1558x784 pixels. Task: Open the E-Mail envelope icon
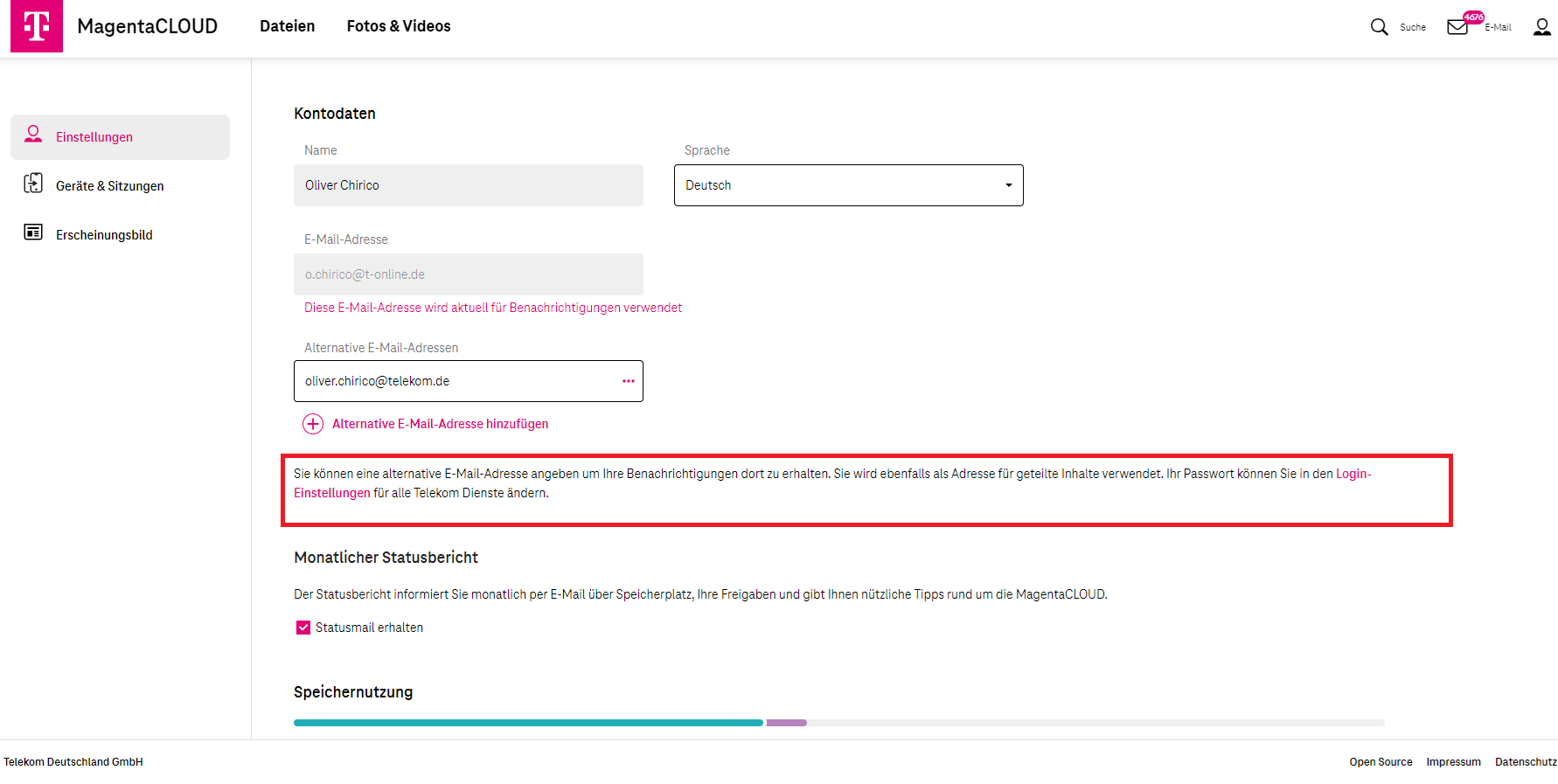coord(1457,27)
